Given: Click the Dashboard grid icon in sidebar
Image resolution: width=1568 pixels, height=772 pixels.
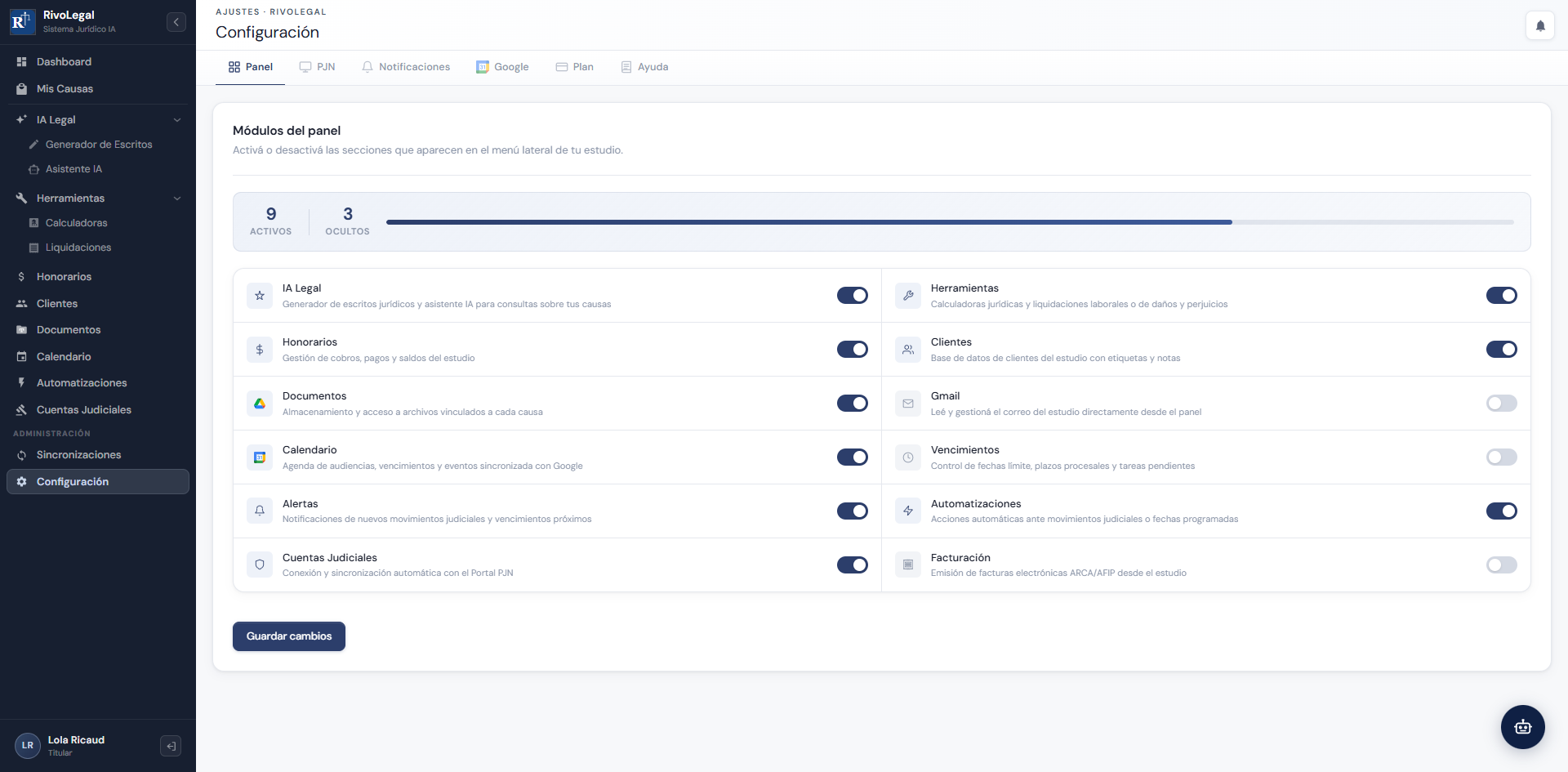Looking at the screenshot, I should click(x=22, y=62).
